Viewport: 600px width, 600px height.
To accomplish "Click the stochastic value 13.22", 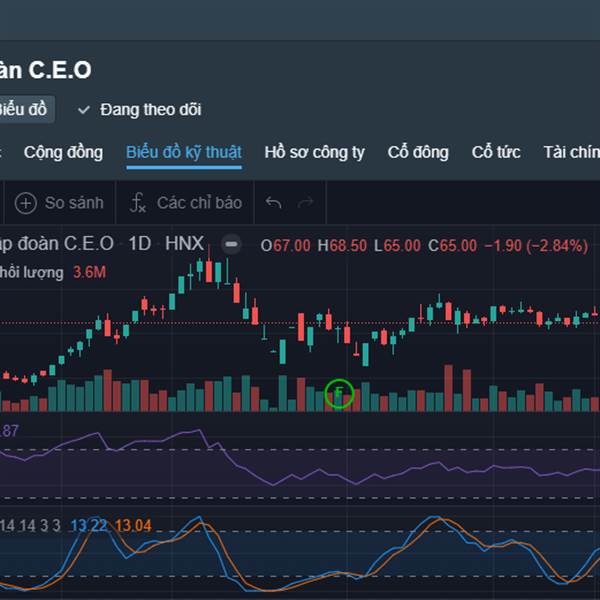I will (89, 525).
